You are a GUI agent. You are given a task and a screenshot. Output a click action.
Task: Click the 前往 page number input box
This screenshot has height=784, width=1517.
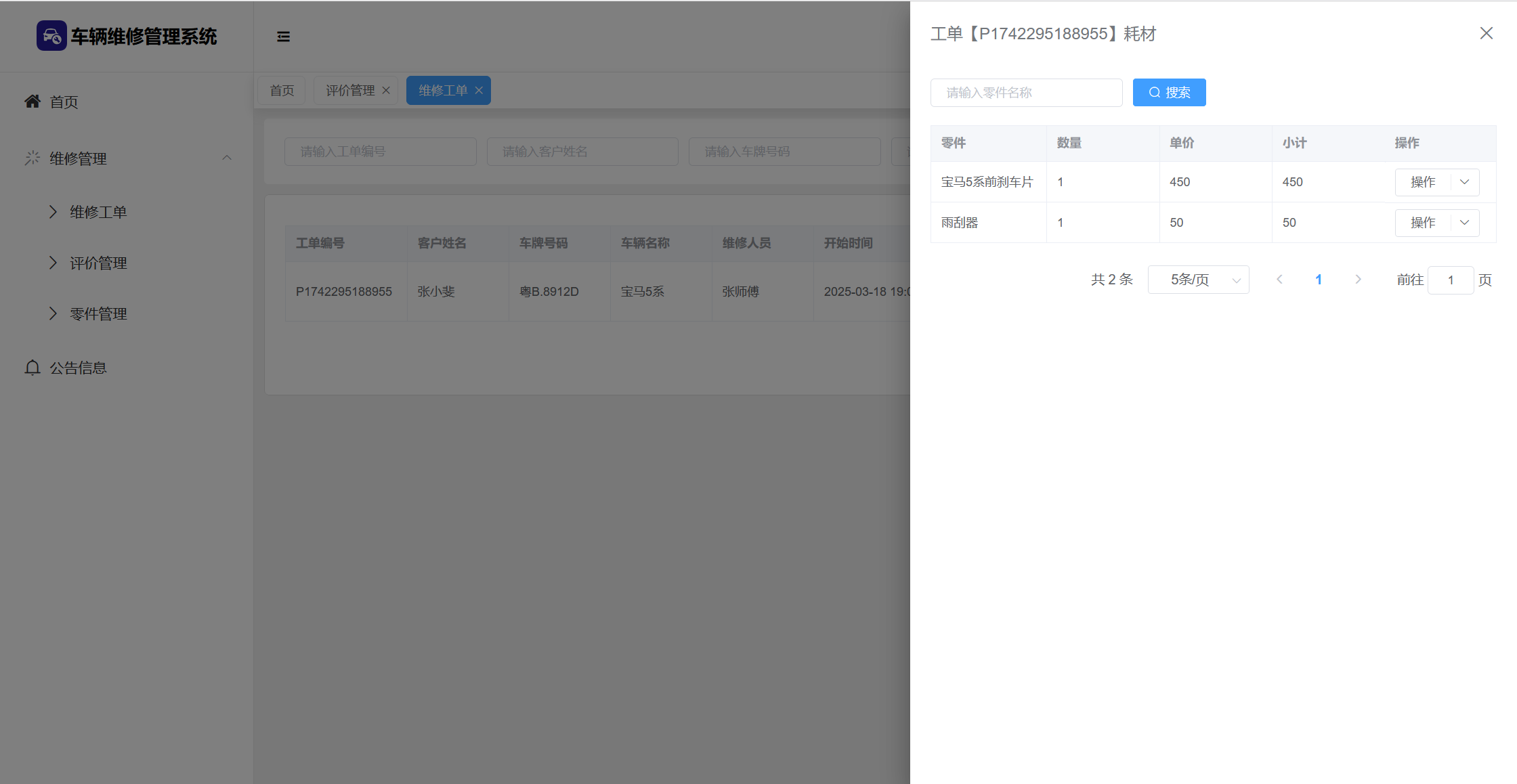[x=1450, y=280]
